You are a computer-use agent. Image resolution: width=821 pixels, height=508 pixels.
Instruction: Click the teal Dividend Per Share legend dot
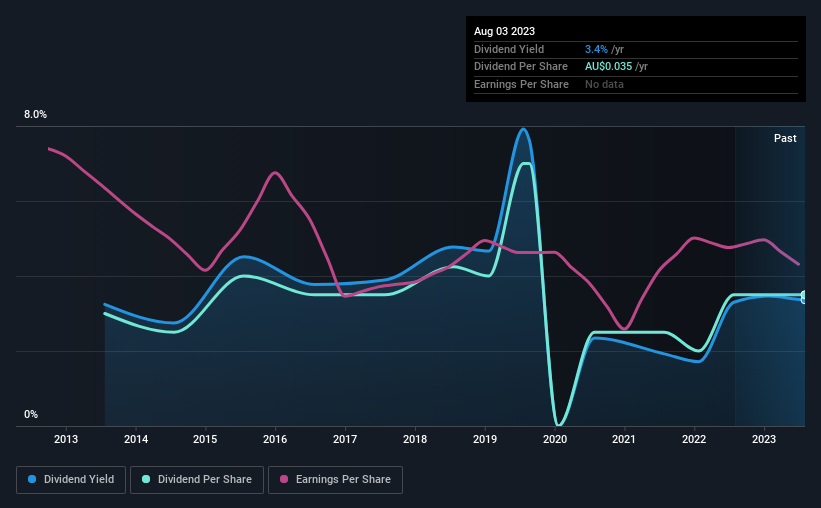[146, 479]
